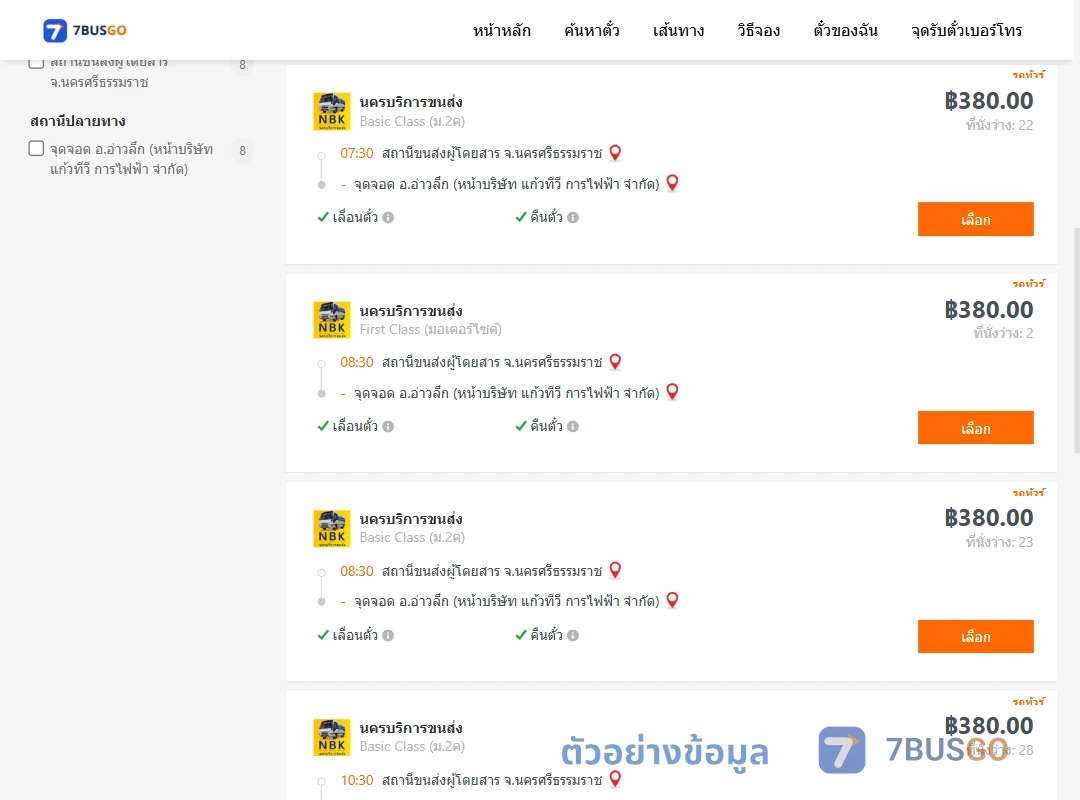Show คืนตั๋ว info icon on First Class trip

click(x=573, y=427)
